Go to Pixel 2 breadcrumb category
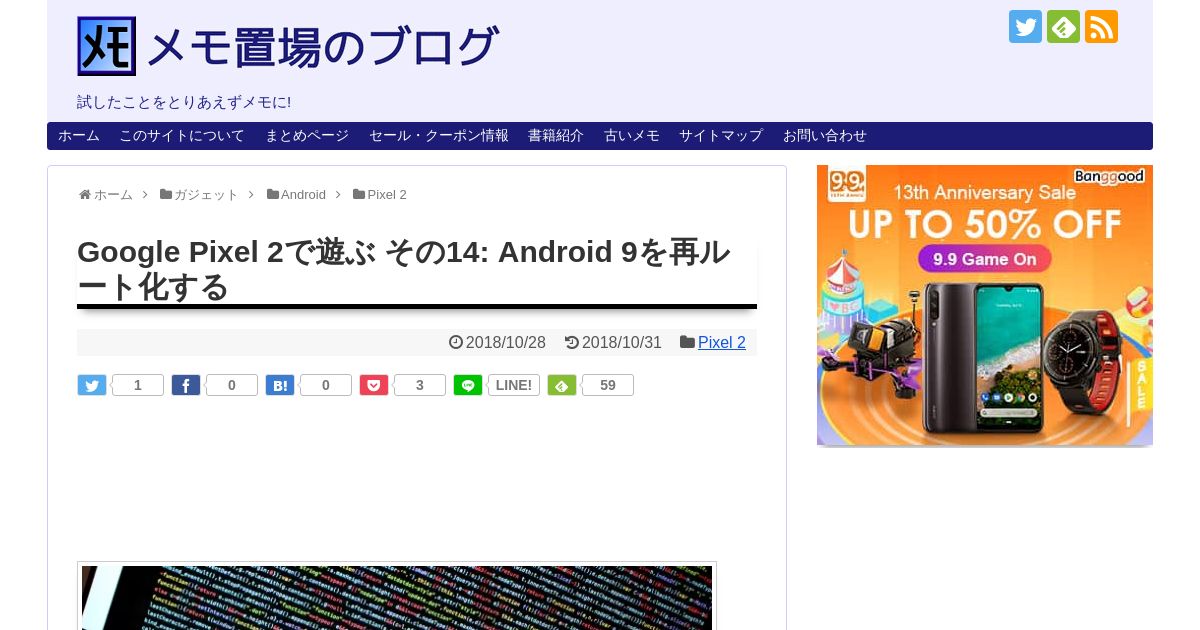Image resolution: width=1200 pixels, height=630 pixels. [387, 195]
